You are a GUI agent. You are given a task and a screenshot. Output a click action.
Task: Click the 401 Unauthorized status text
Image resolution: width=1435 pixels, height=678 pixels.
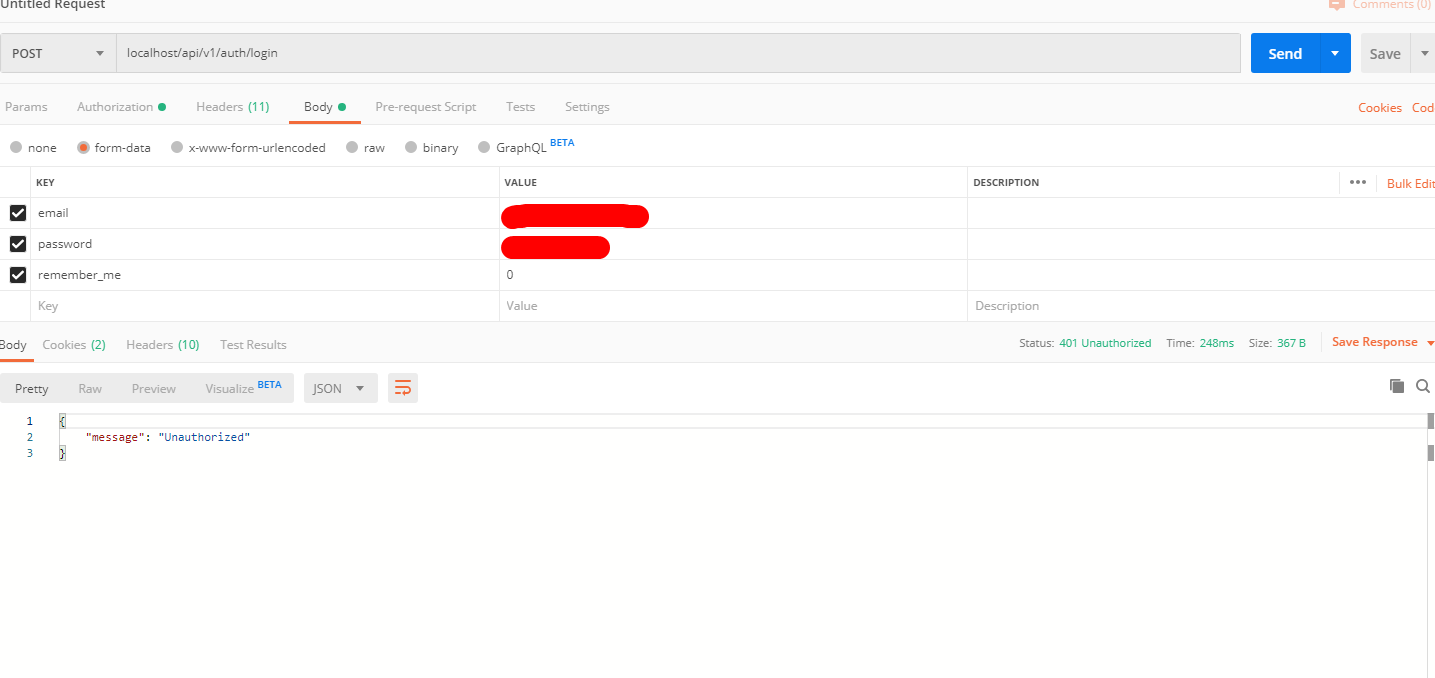(x=1105, y=343)
